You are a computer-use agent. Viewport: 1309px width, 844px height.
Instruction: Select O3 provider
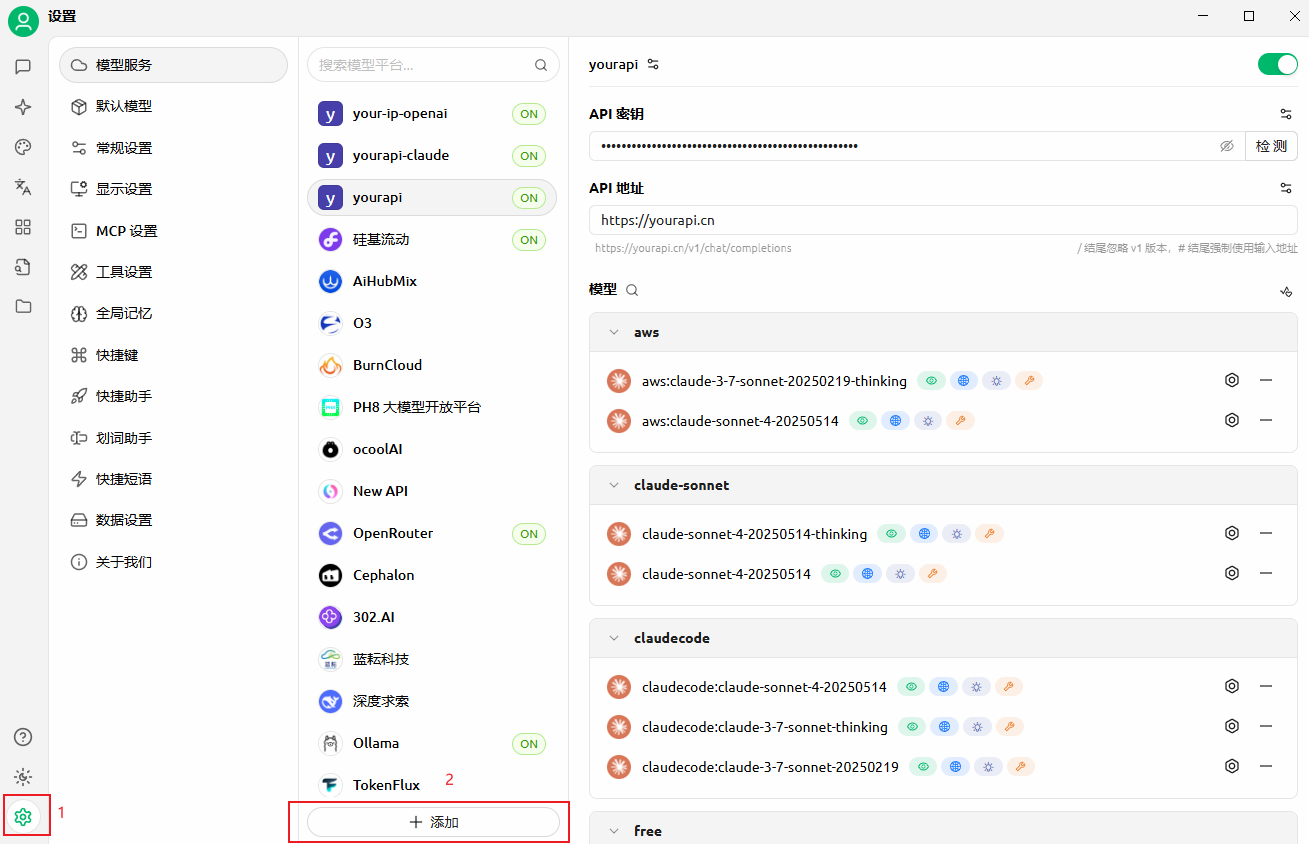click(x=432, y=324)
